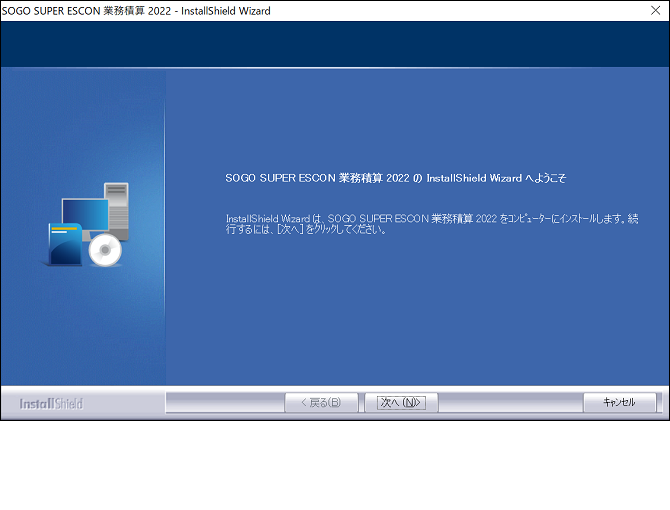Click the キャンセル cancel button
The image size is (670, 510).
[619, 402]
